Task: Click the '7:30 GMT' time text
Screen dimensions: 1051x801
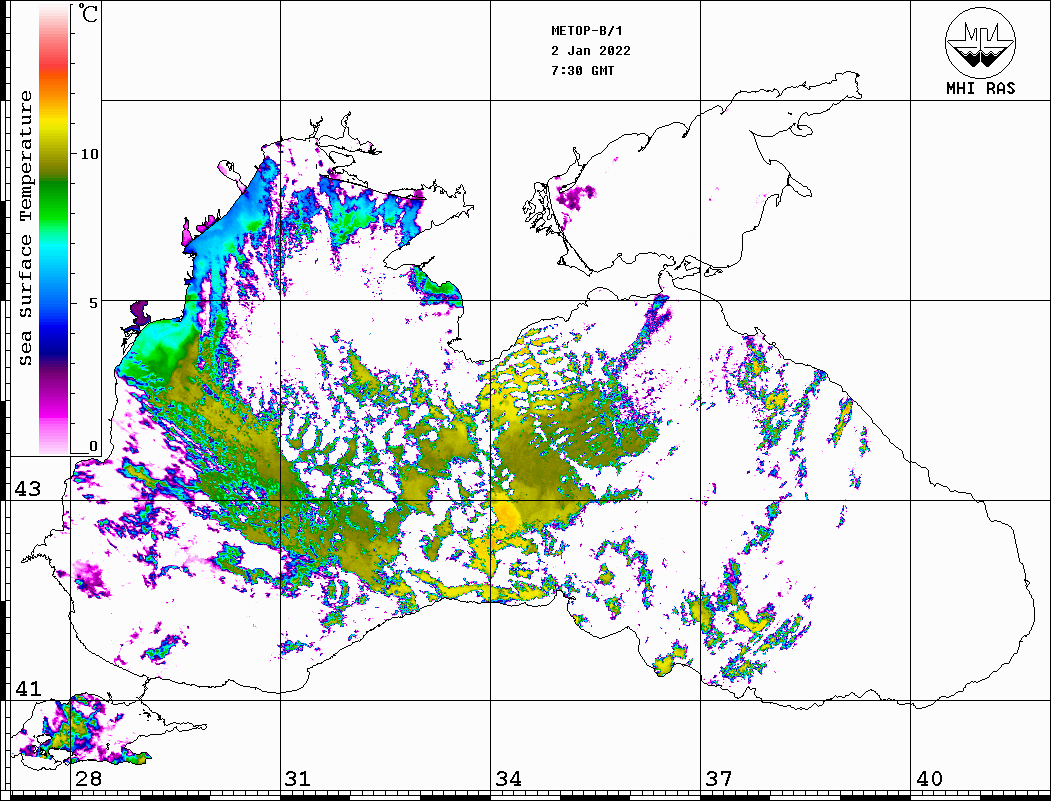Action: [x=582, y=70]
